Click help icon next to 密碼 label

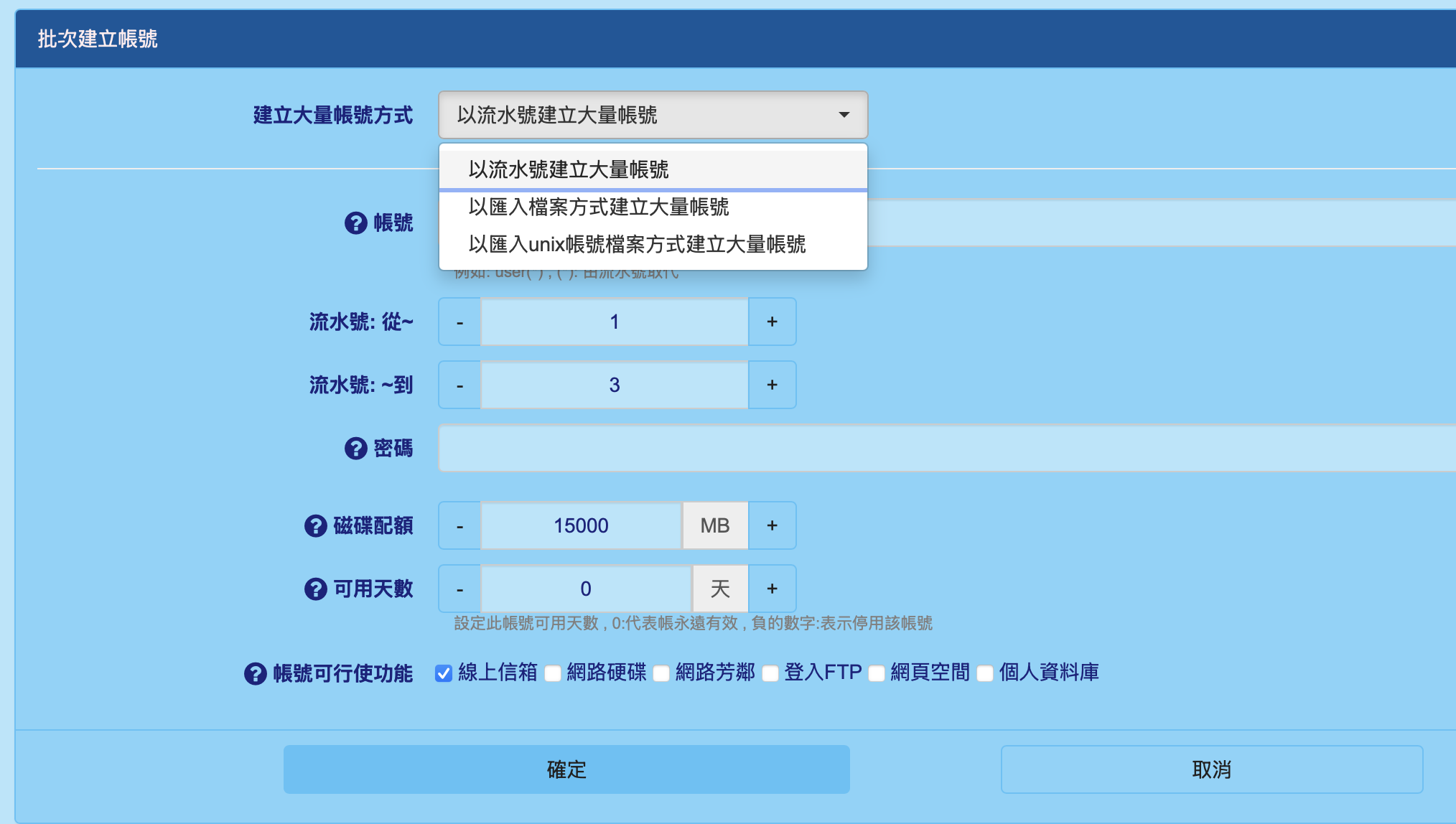pos(355,449)
